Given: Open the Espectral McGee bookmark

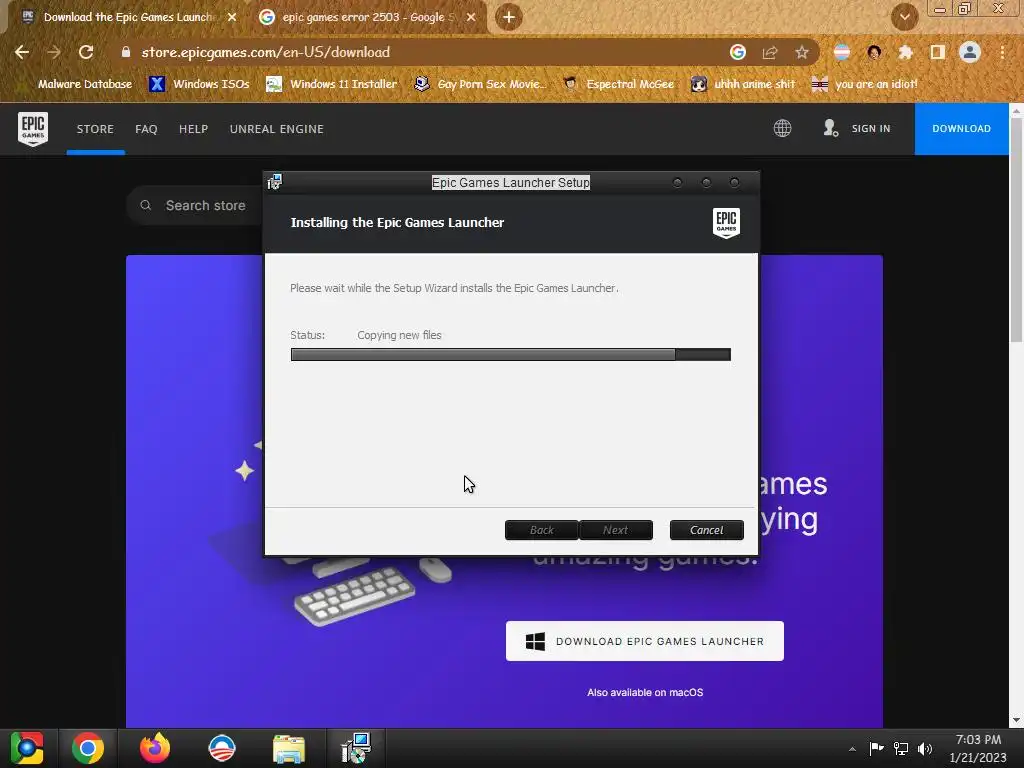Looking at the screenshot, I should 618,84.
